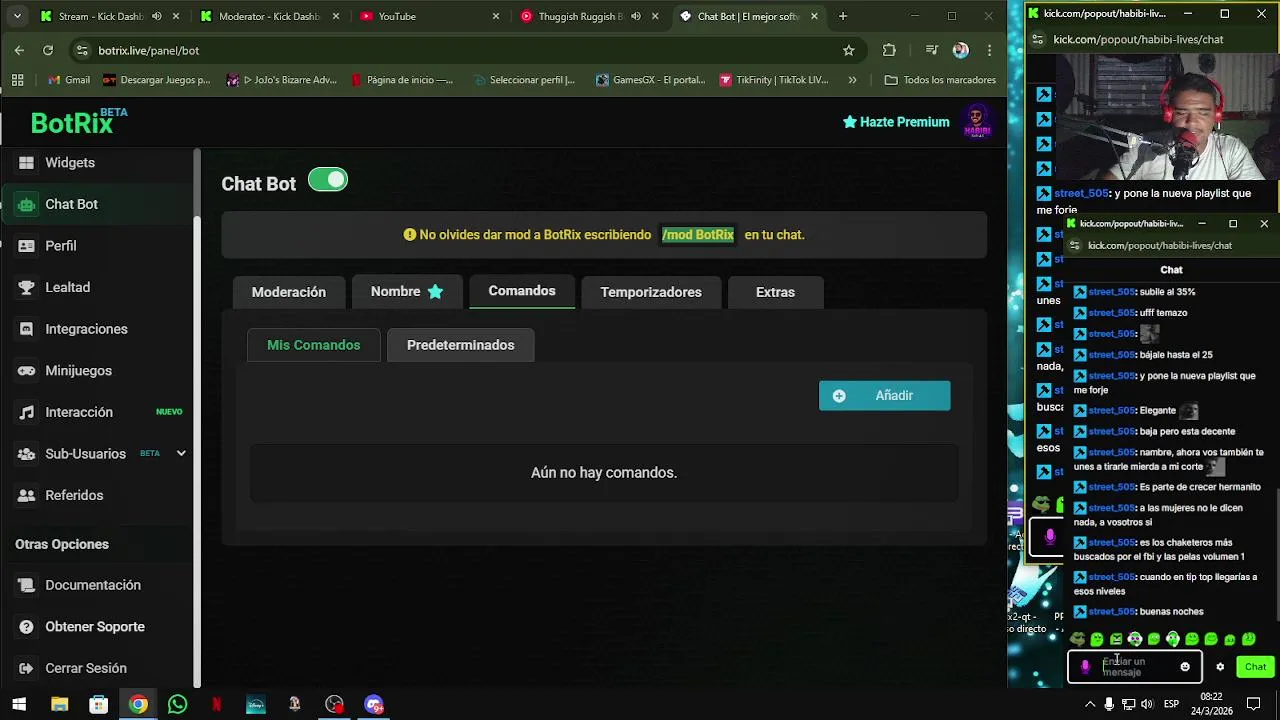Open the Lealtad trophy icon
Image resolution: width=1280 pixels, height=720 pixels.
point(26,287)
